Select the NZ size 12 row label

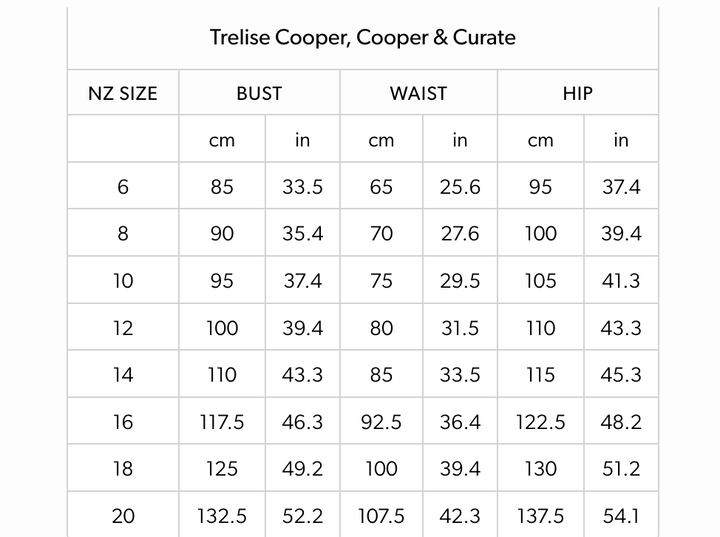(123, 328)
